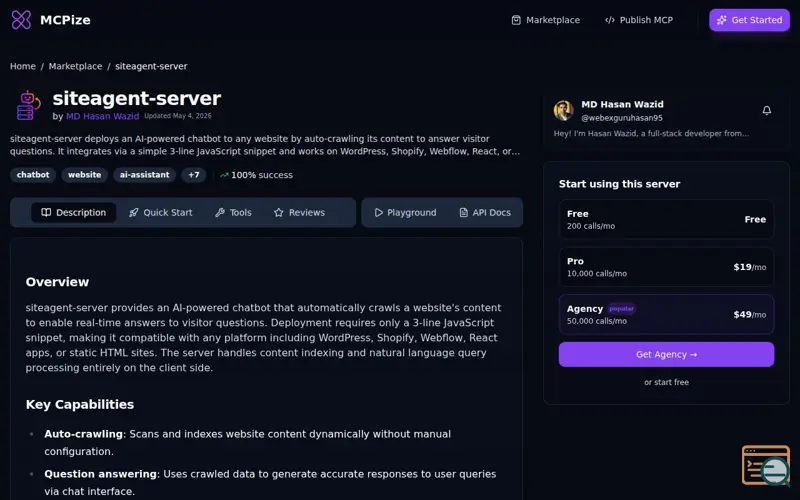Click the chatbot tag
This screenshot has height=500, width=800.
tap(33, 175)
